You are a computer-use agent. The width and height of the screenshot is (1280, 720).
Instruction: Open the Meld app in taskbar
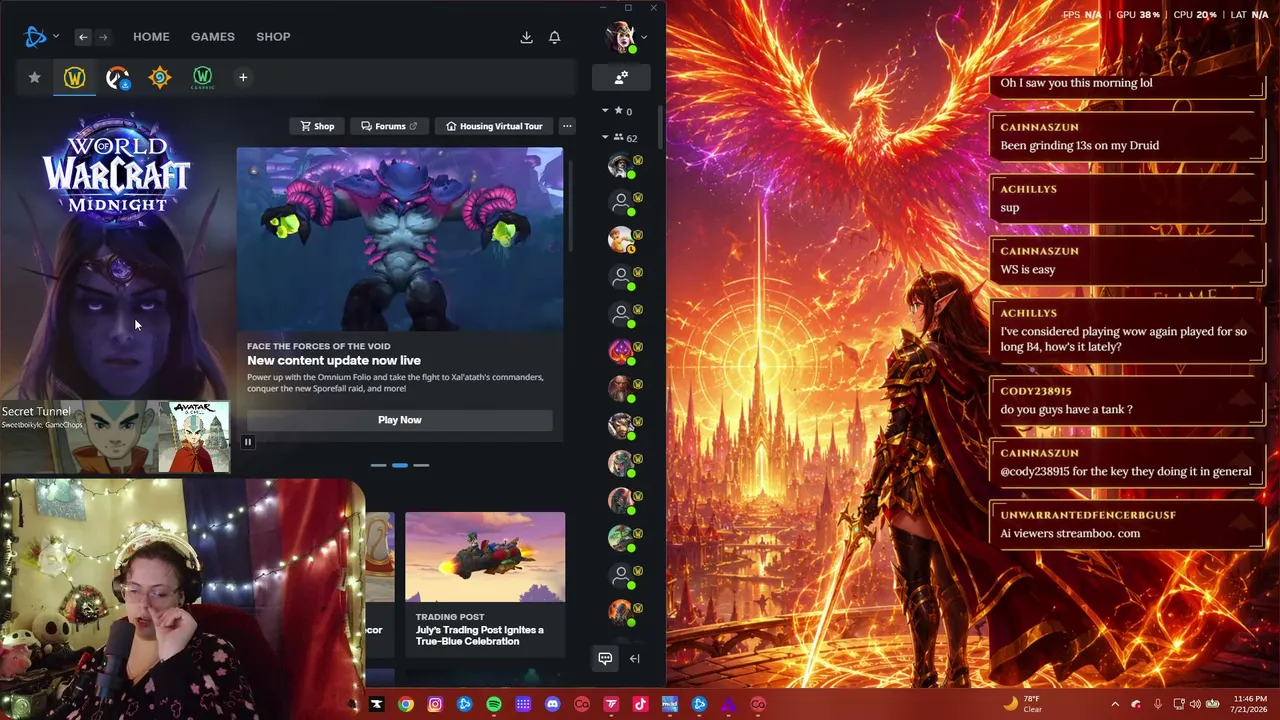click(670, 704)
